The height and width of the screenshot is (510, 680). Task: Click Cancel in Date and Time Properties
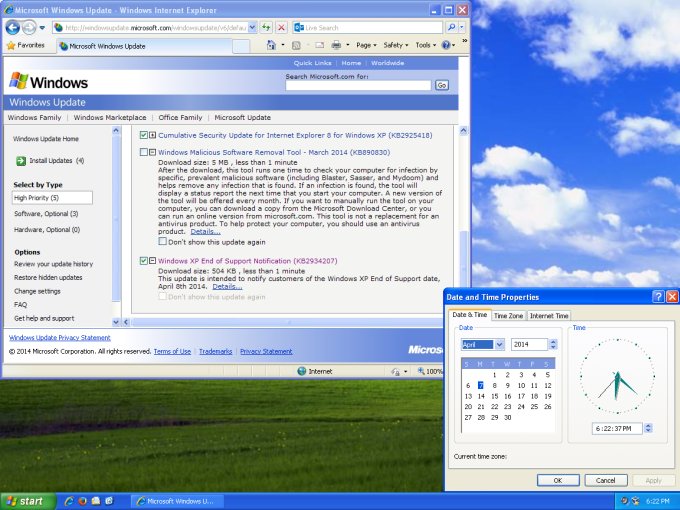point(605,481)
